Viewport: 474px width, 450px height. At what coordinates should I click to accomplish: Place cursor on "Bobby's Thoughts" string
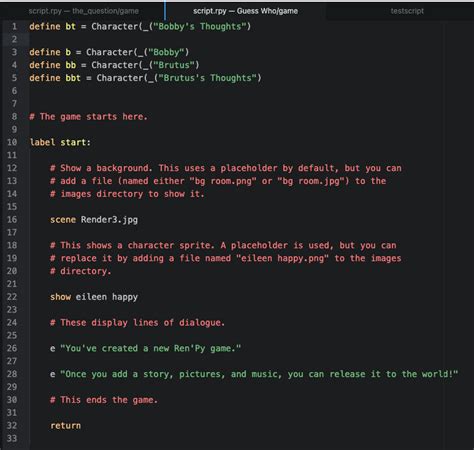point(199,26)
